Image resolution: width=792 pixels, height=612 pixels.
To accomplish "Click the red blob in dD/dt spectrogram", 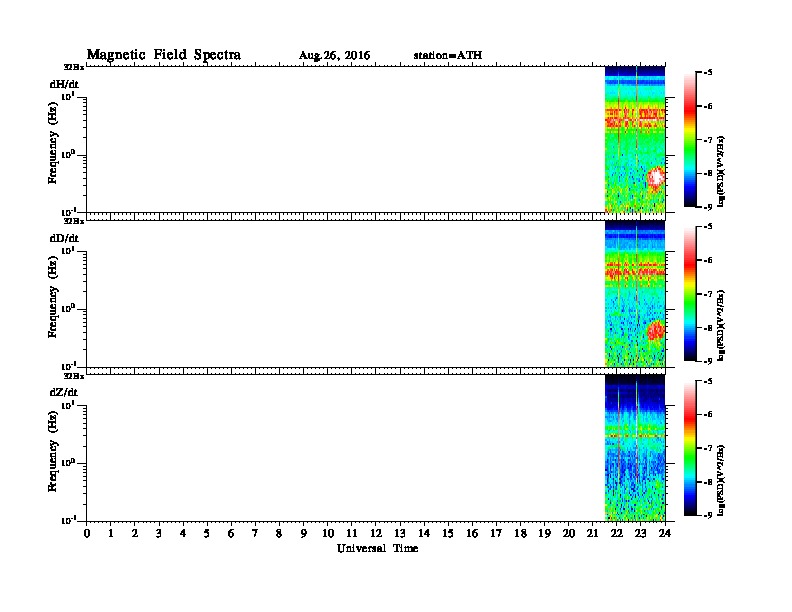I will point(656,331).
